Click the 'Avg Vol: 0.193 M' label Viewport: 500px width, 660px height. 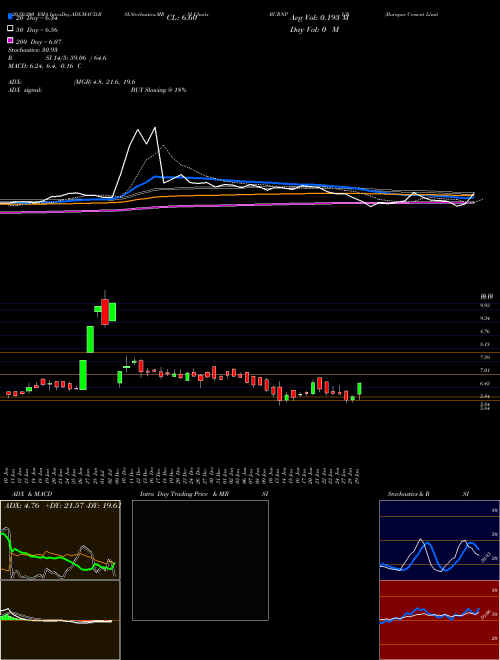point(319,18)
